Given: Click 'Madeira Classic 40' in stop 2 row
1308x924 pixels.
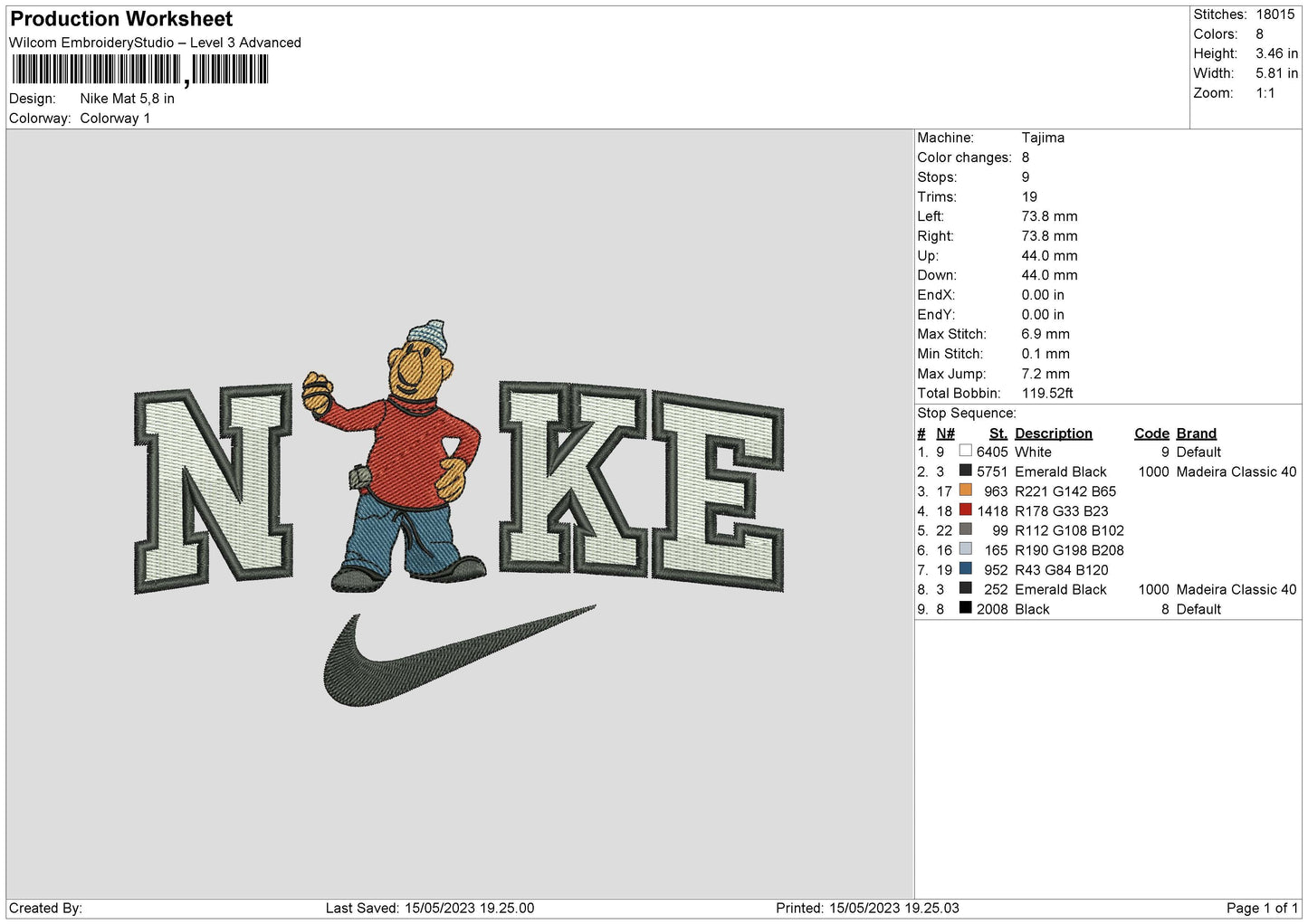Looking at the screenshot, I should pyautogui.click(x=1236, y=472).
